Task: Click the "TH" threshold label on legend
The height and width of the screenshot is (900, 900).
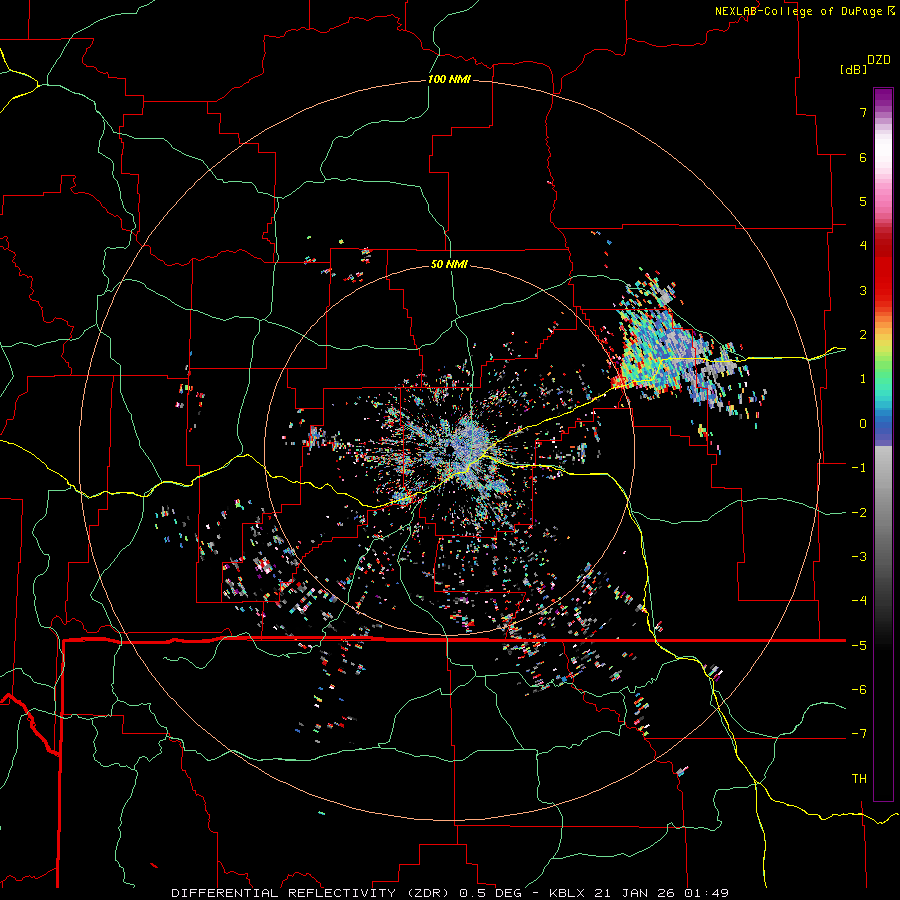Action: pos(859,779)
